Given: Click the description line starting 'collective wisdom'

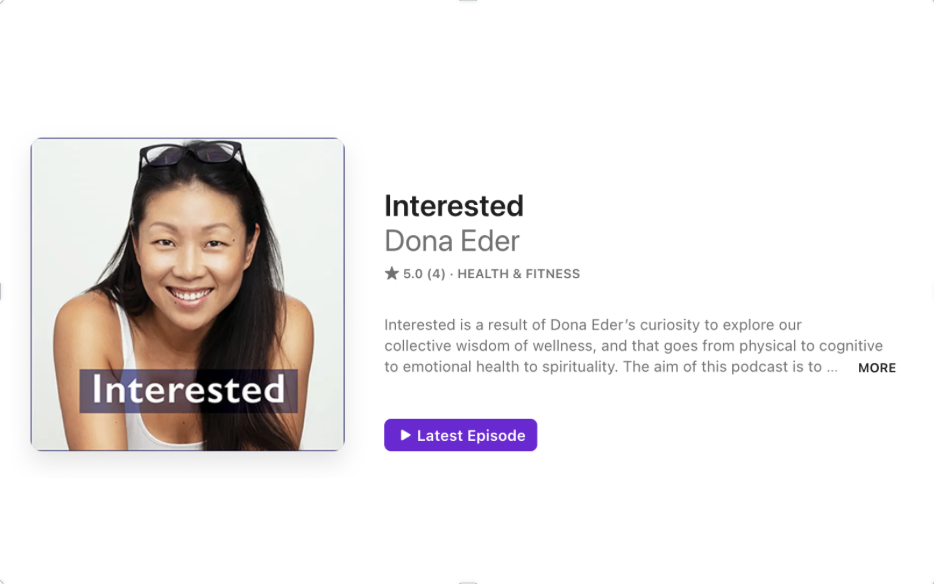Looking at the screenshot, I should (633, 346).
